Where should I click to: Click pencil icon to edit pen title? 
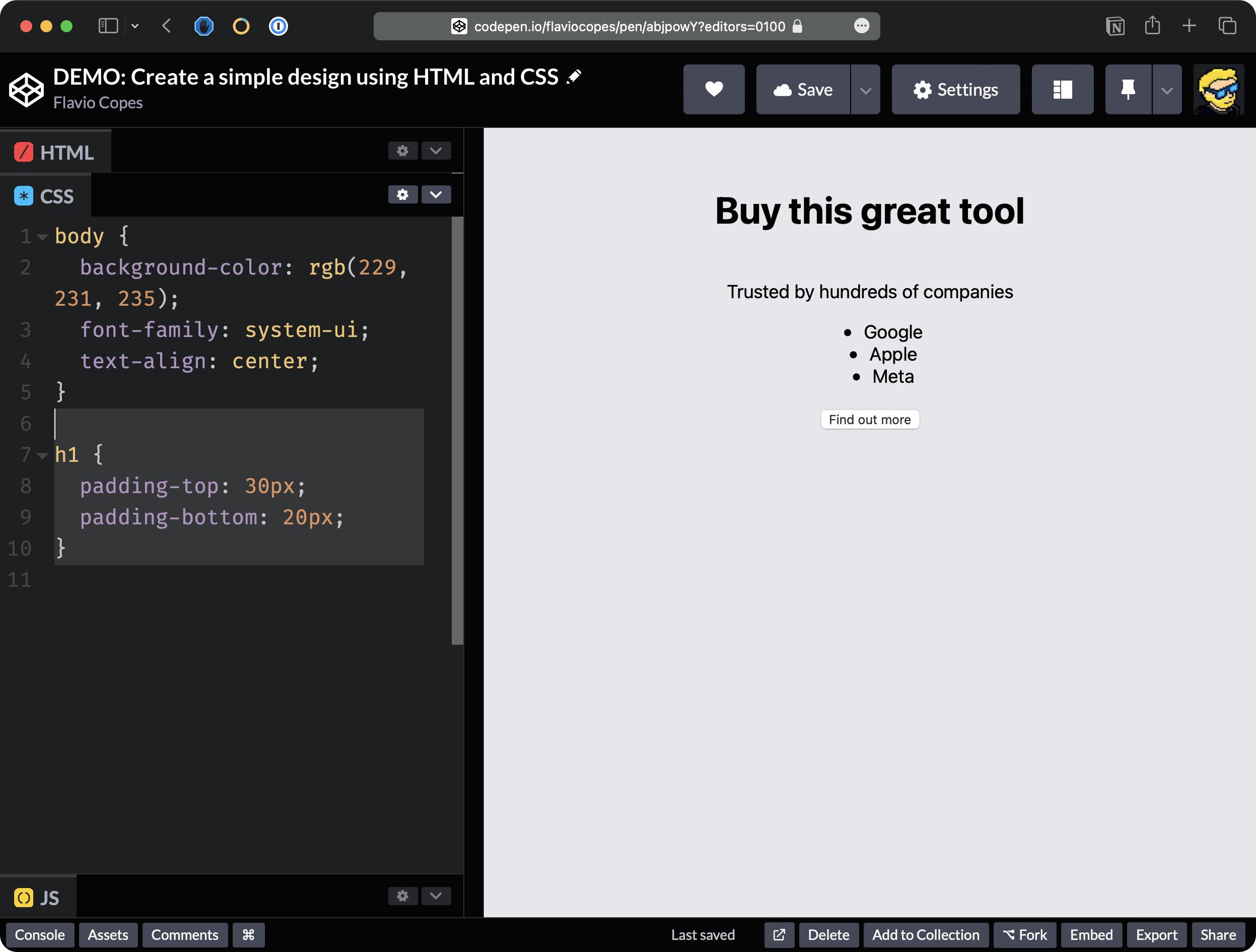pos(574,77)
